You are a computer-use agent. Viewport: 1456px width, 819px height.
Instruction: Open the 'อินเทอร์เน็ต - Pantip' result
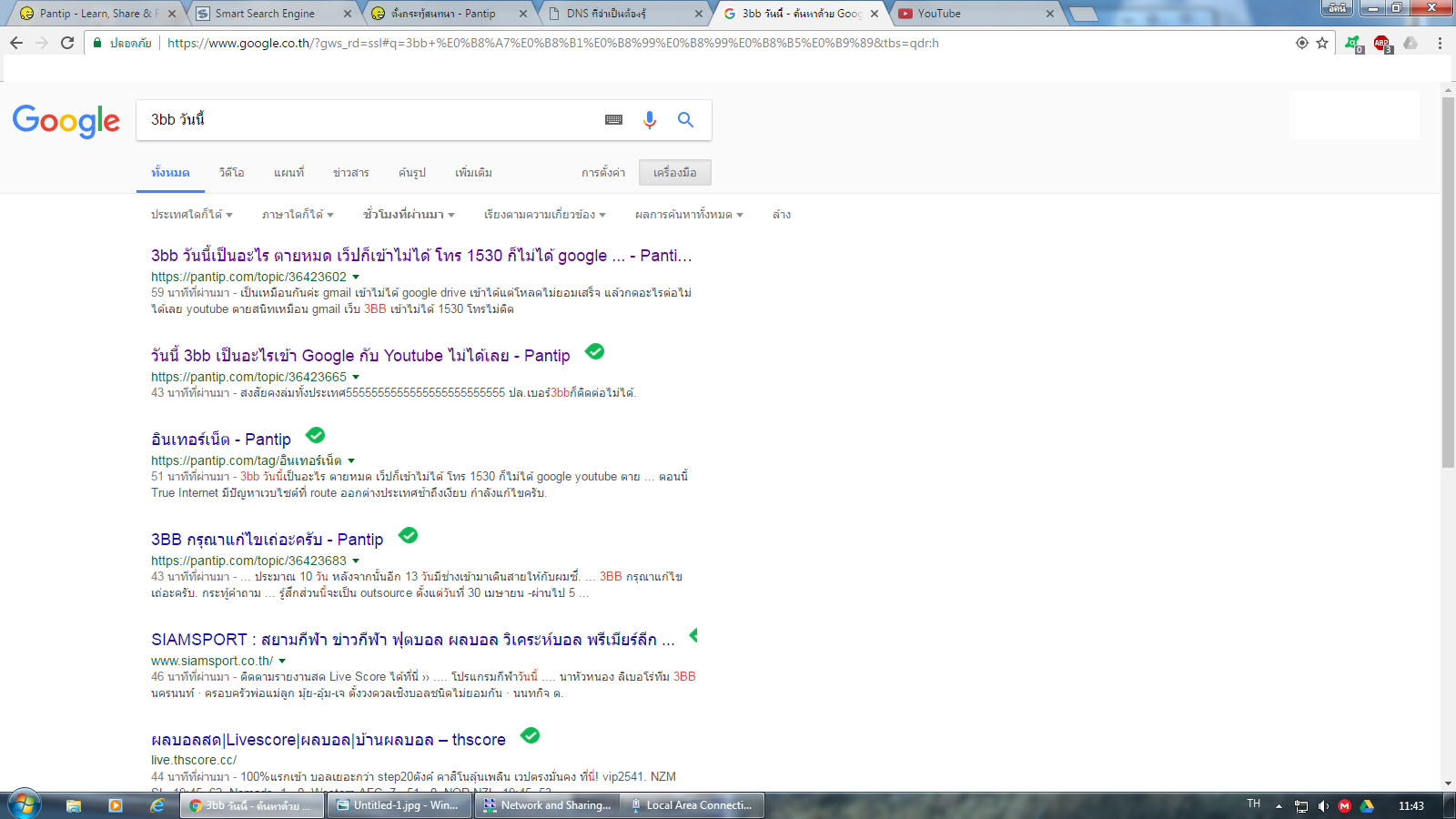pos(221,440)
